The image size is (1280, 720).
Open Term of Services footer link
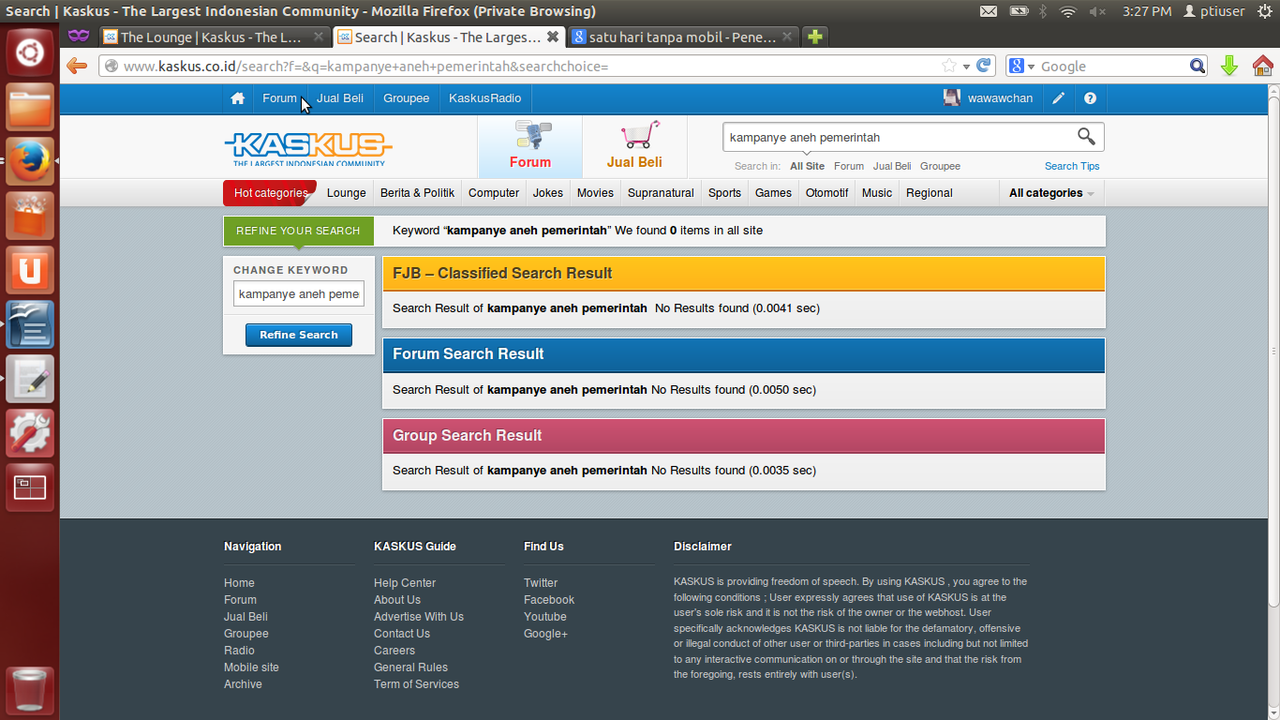point(416,684)
